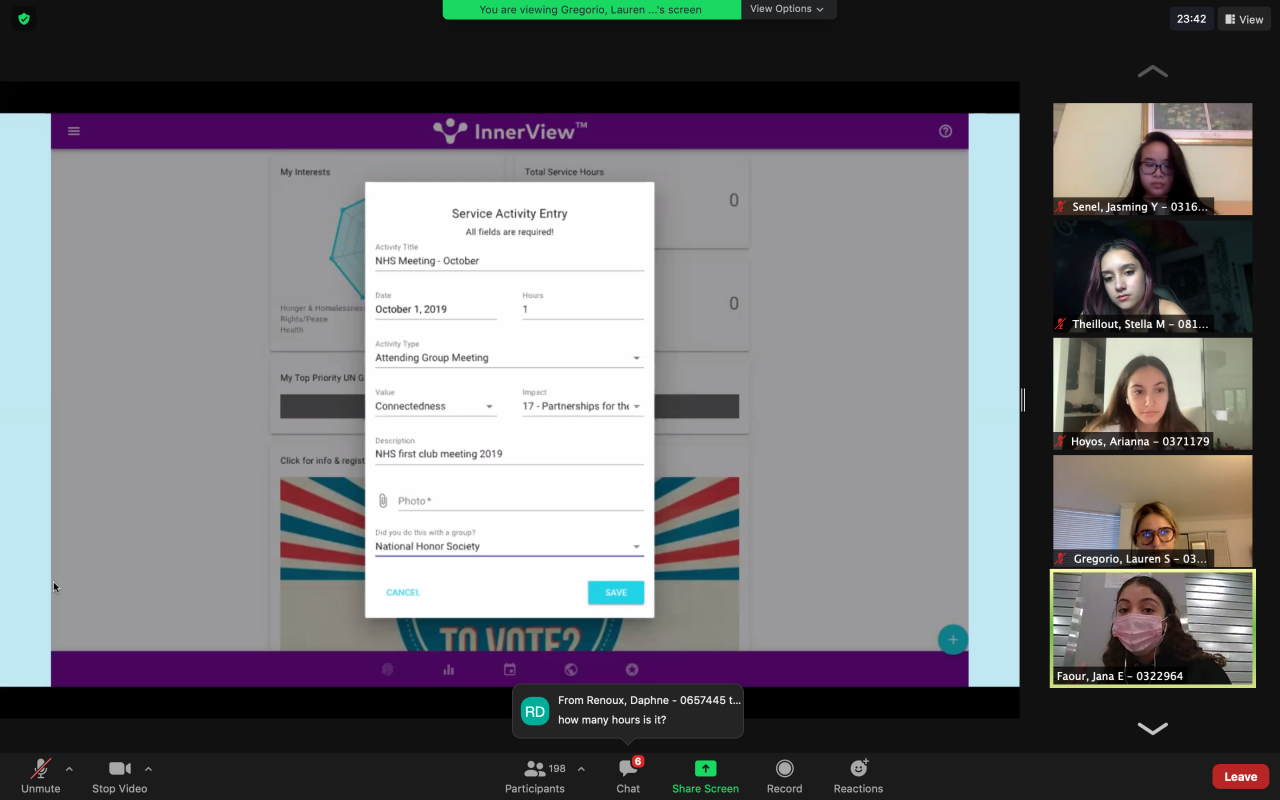Open the group dropdown showing National Honor Society
Screen dimensions: 1280x800
509,547
